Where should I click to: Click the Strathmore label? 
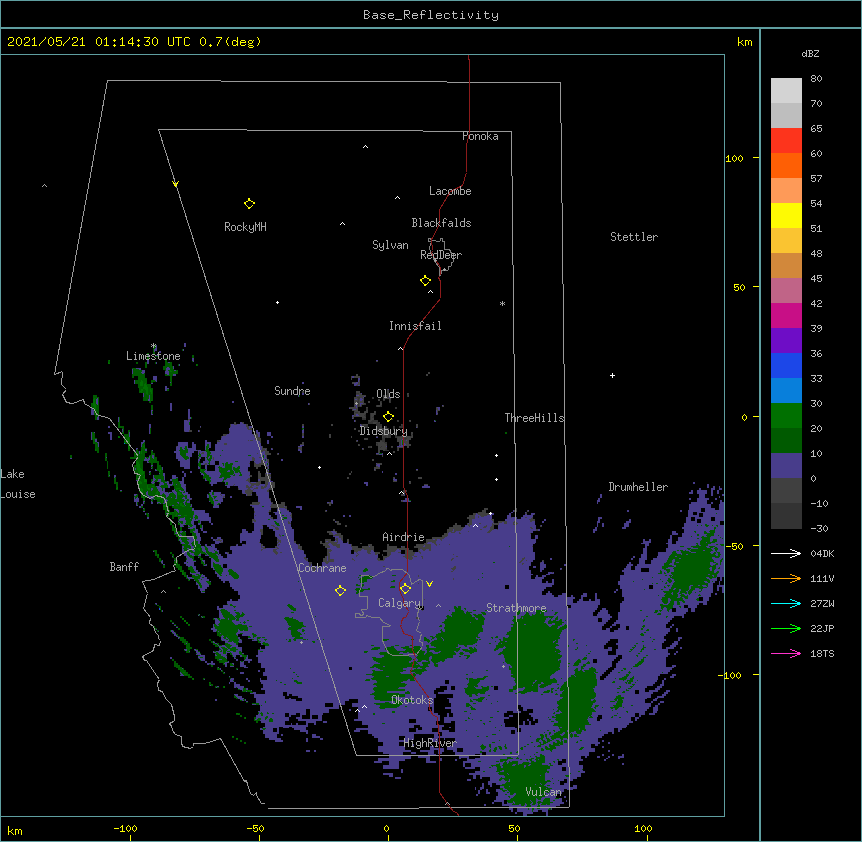pyautogui.click(x=516, y=608)
